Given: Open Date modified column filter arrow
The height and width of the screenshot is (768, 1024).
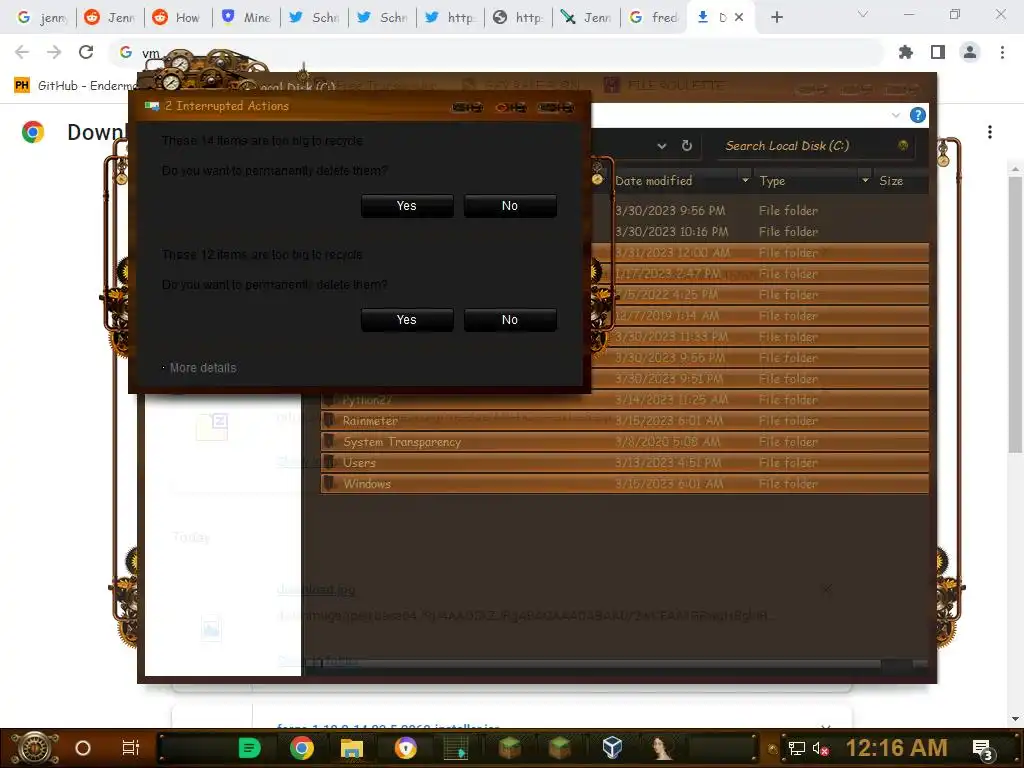Looking at the screenshot, I should coord(745,180).
